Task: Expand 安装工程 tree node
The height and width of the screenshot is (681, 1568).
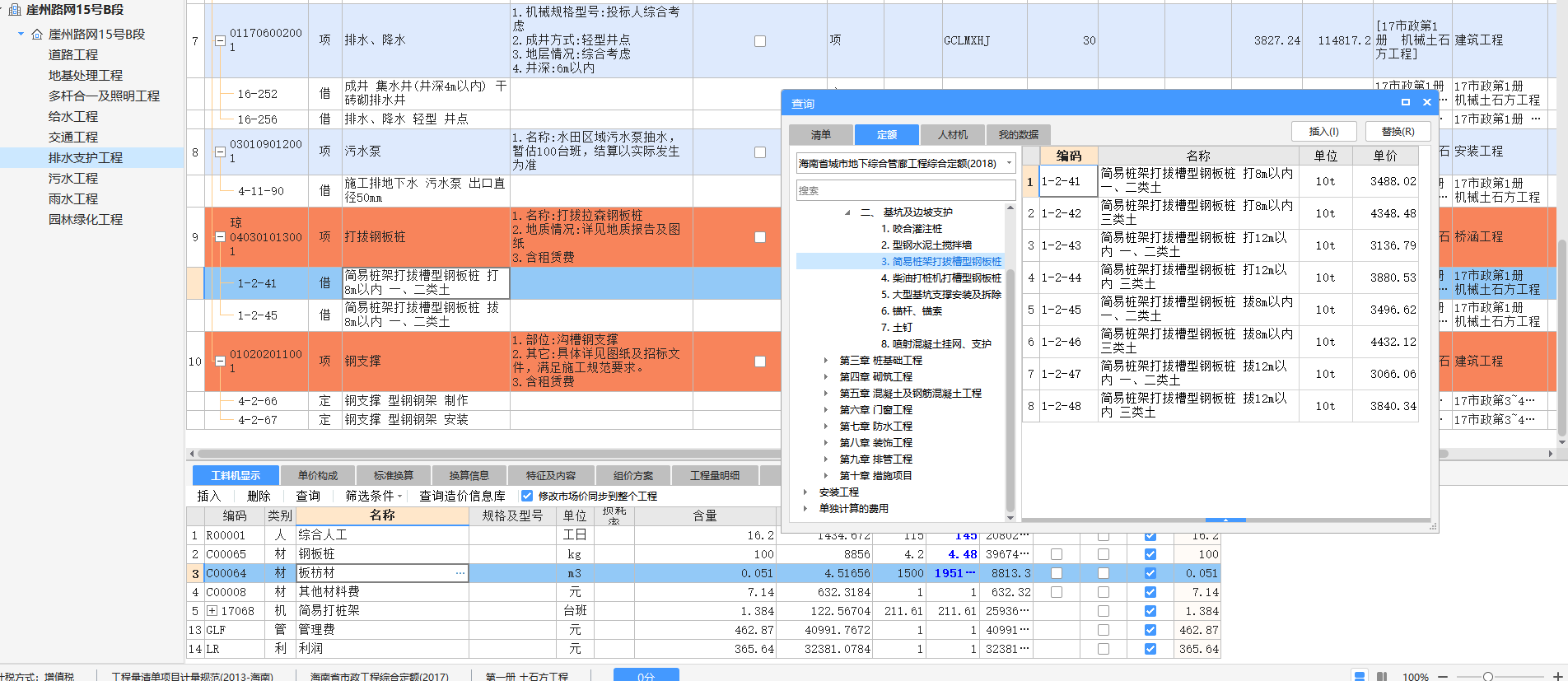Action: pos(805,492)
